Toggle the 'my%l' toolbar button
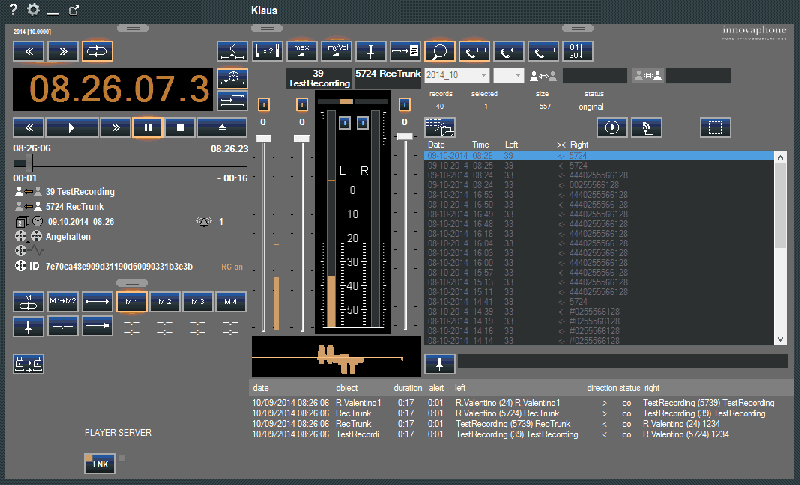 point(337,52)
